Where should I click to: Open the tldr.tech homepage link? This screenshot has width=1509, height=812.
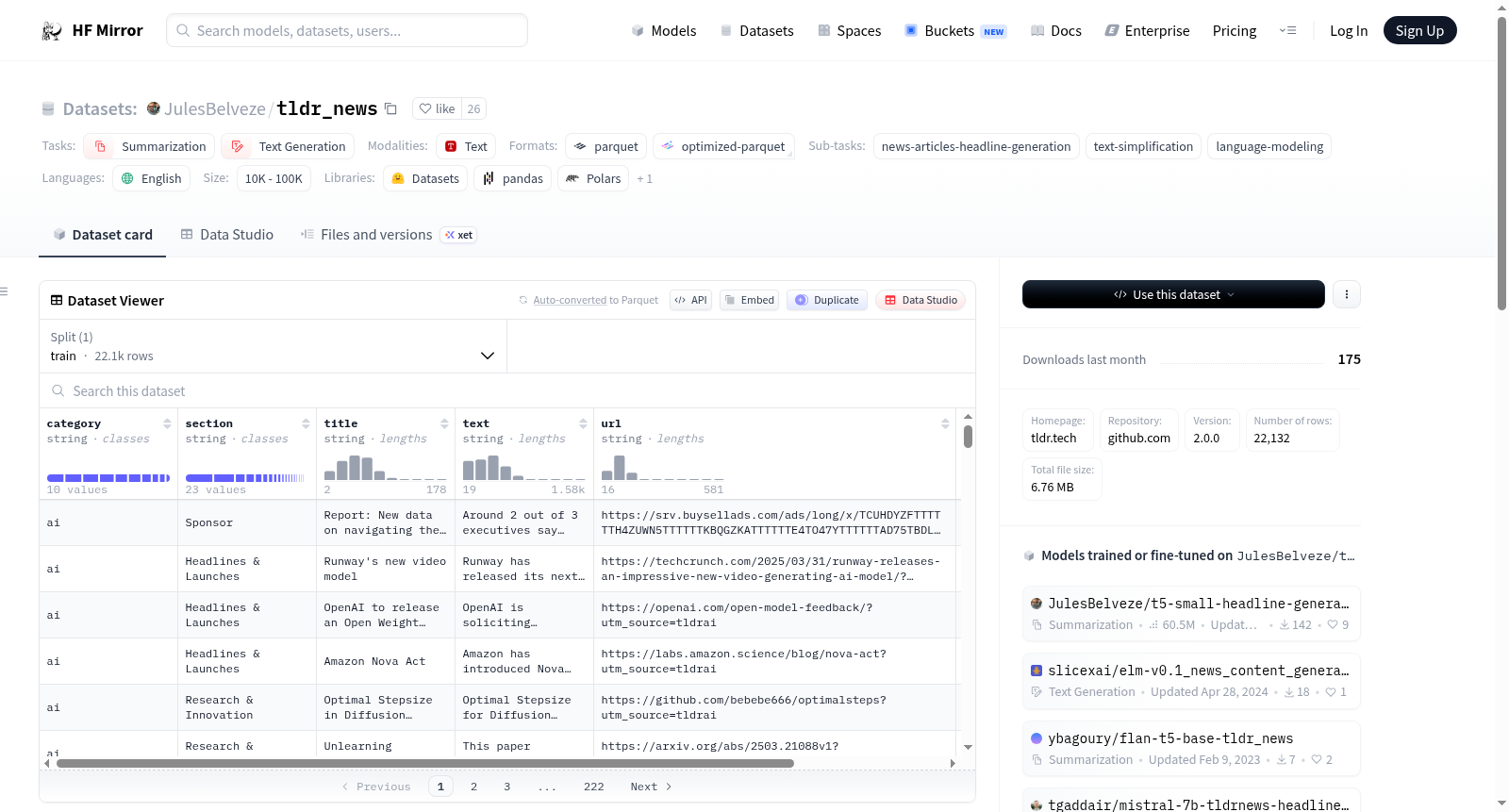[1053, 439]
